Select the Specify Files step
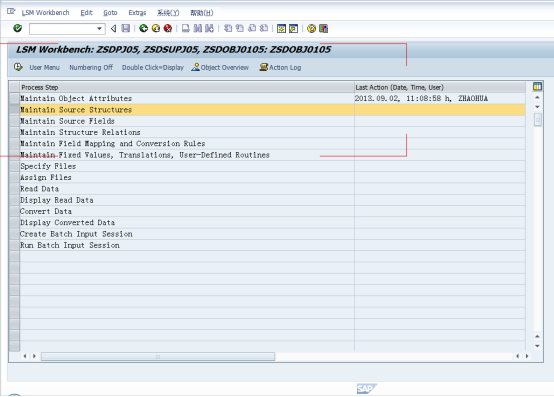Screen dimensions: 554x397 point(187,166)
